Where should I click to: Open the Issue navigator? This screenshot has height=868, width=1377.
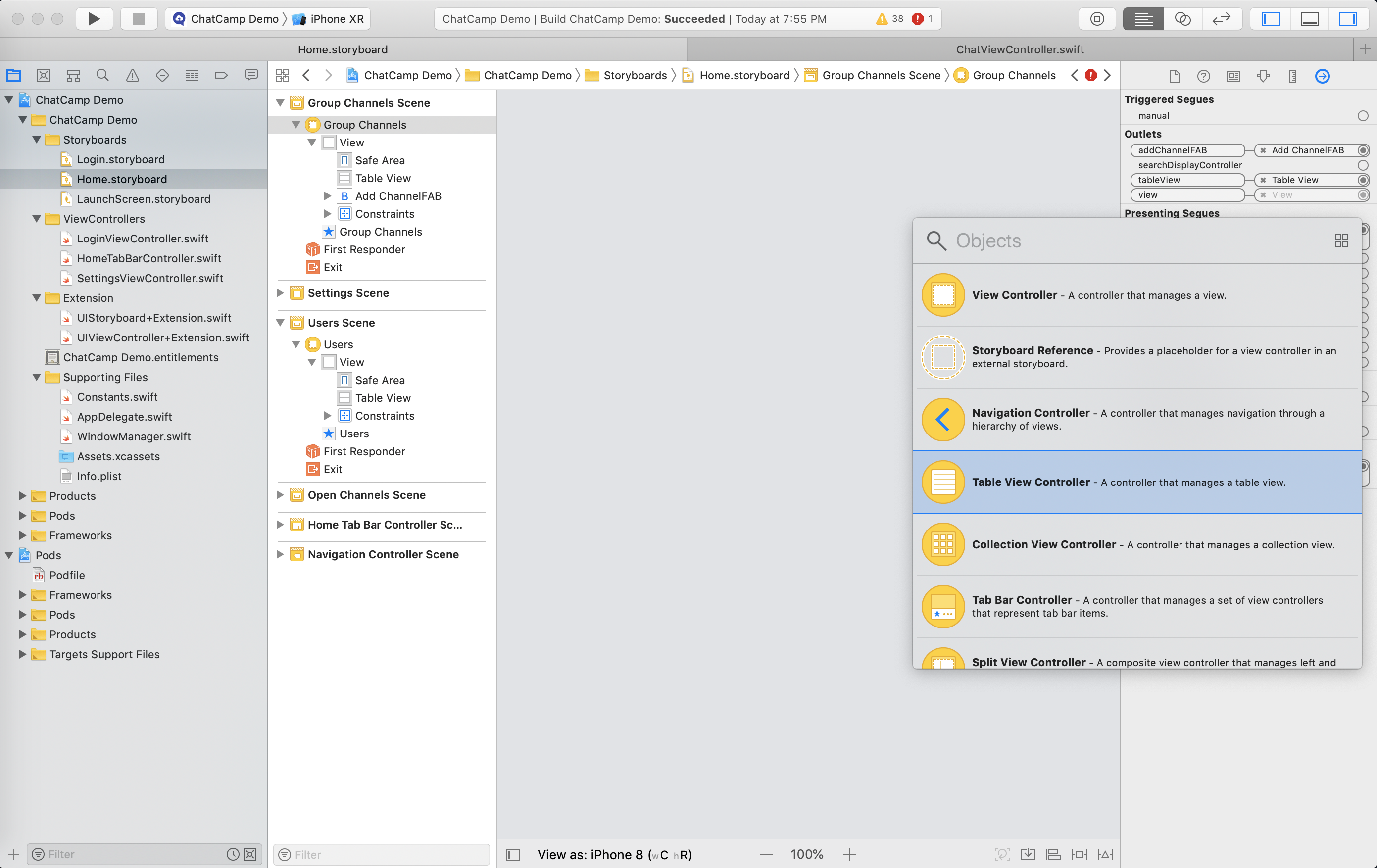point(133,75)
